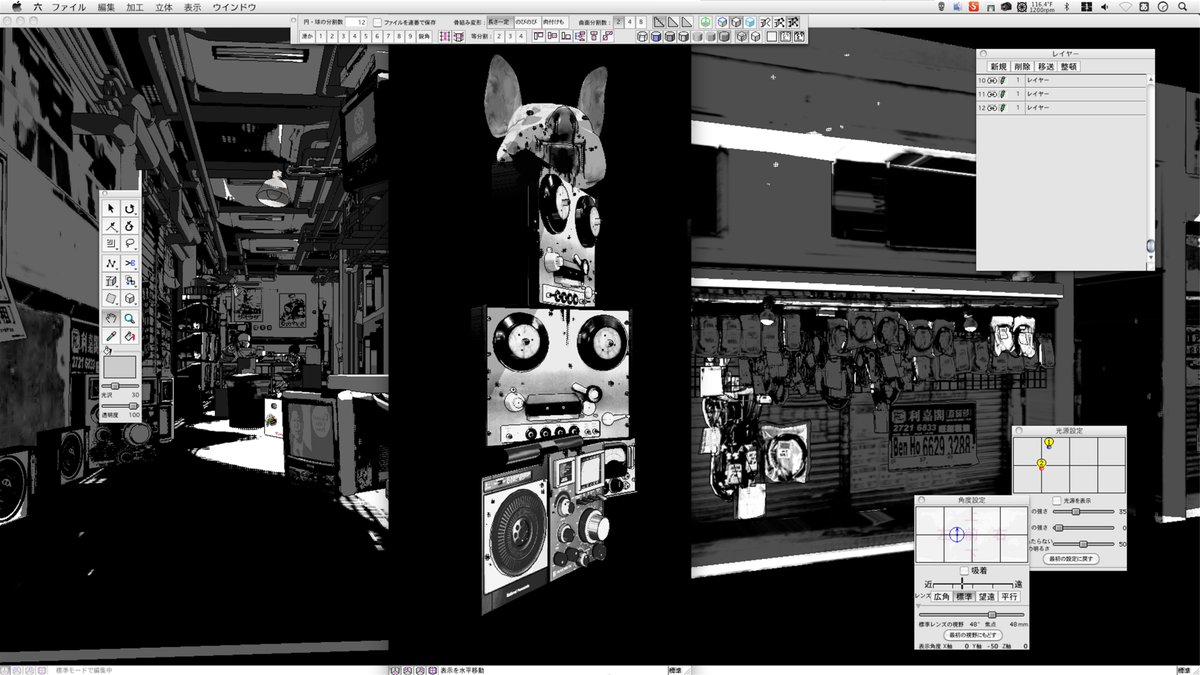Click the highlighted running figure pose icon
Viewport: 1200px width, 675px height.
793,21
